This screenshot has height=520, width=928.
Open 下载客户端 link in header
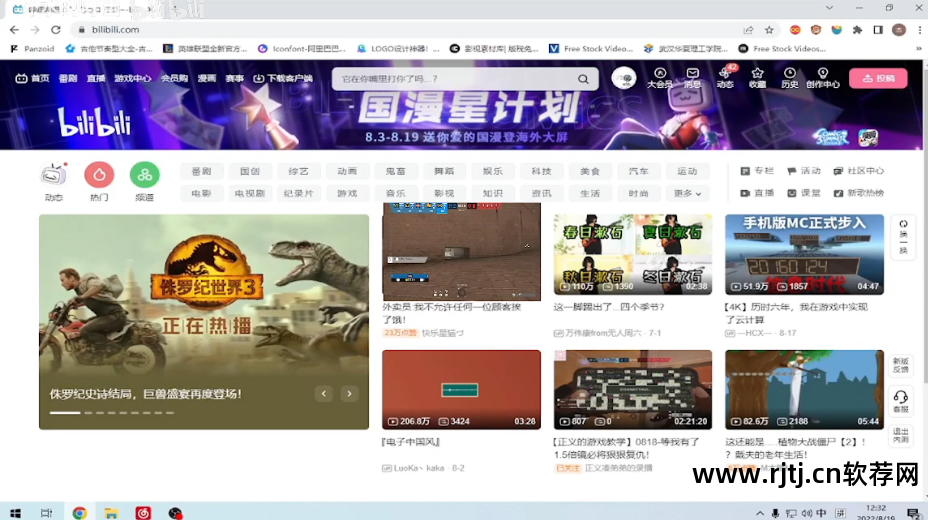click(283, 78)
